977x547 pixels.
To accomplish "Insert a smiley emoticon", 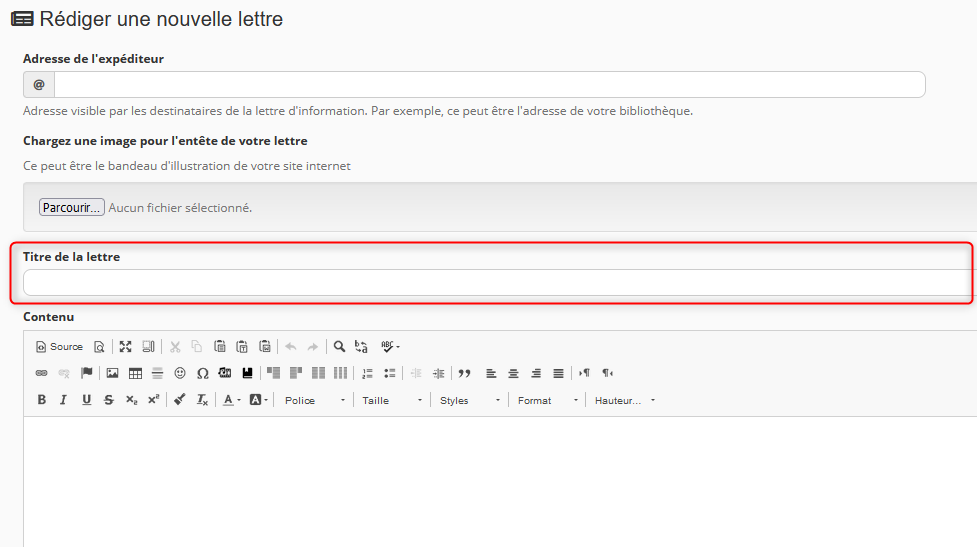I will click(180, 373).
